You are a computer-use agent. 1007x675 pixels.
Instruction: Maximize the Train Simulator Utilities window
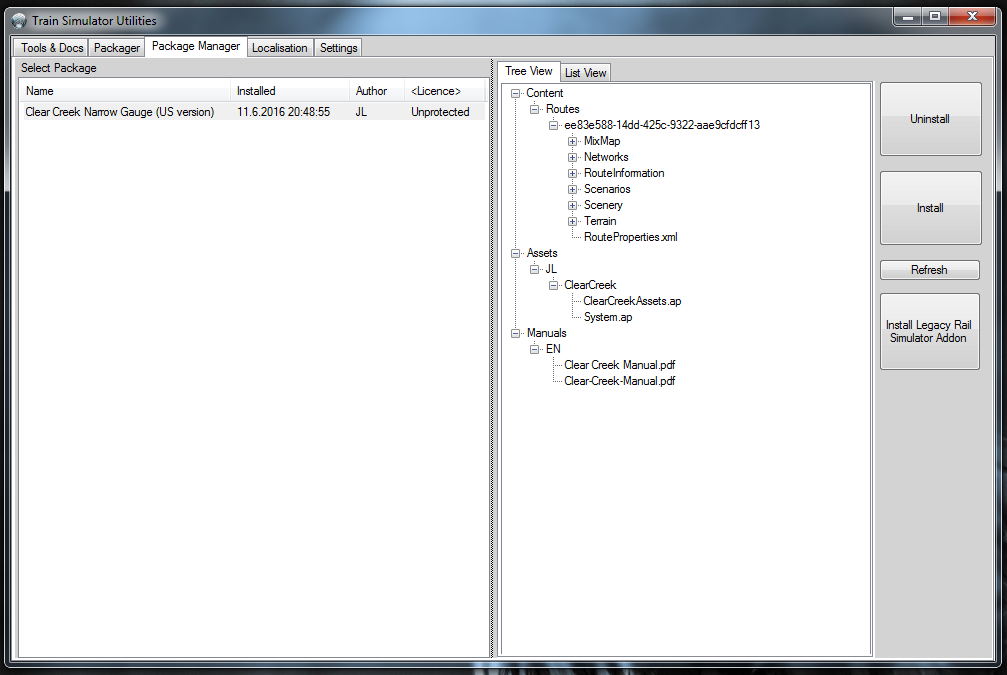pos(935,17)
